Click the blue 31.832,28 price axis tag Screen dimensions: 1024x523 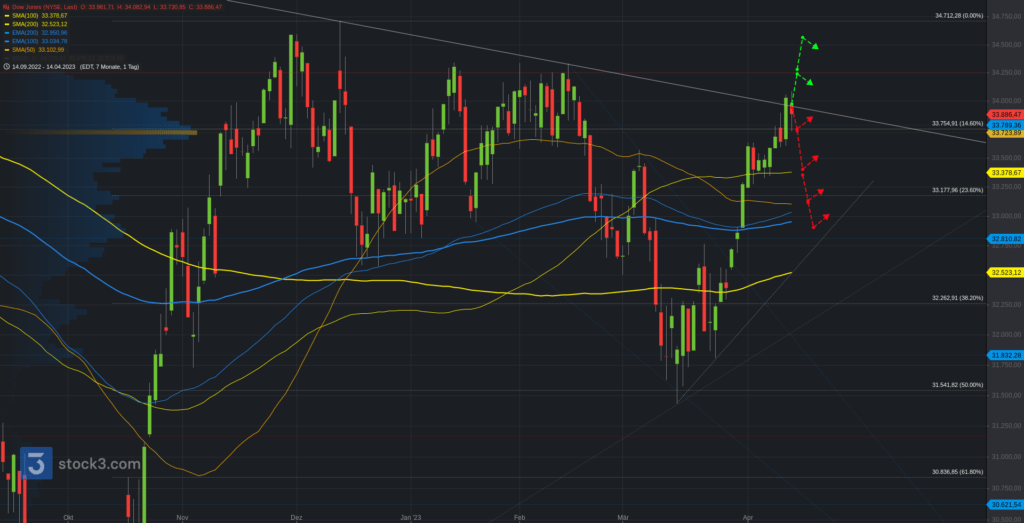click(1006, 355)
